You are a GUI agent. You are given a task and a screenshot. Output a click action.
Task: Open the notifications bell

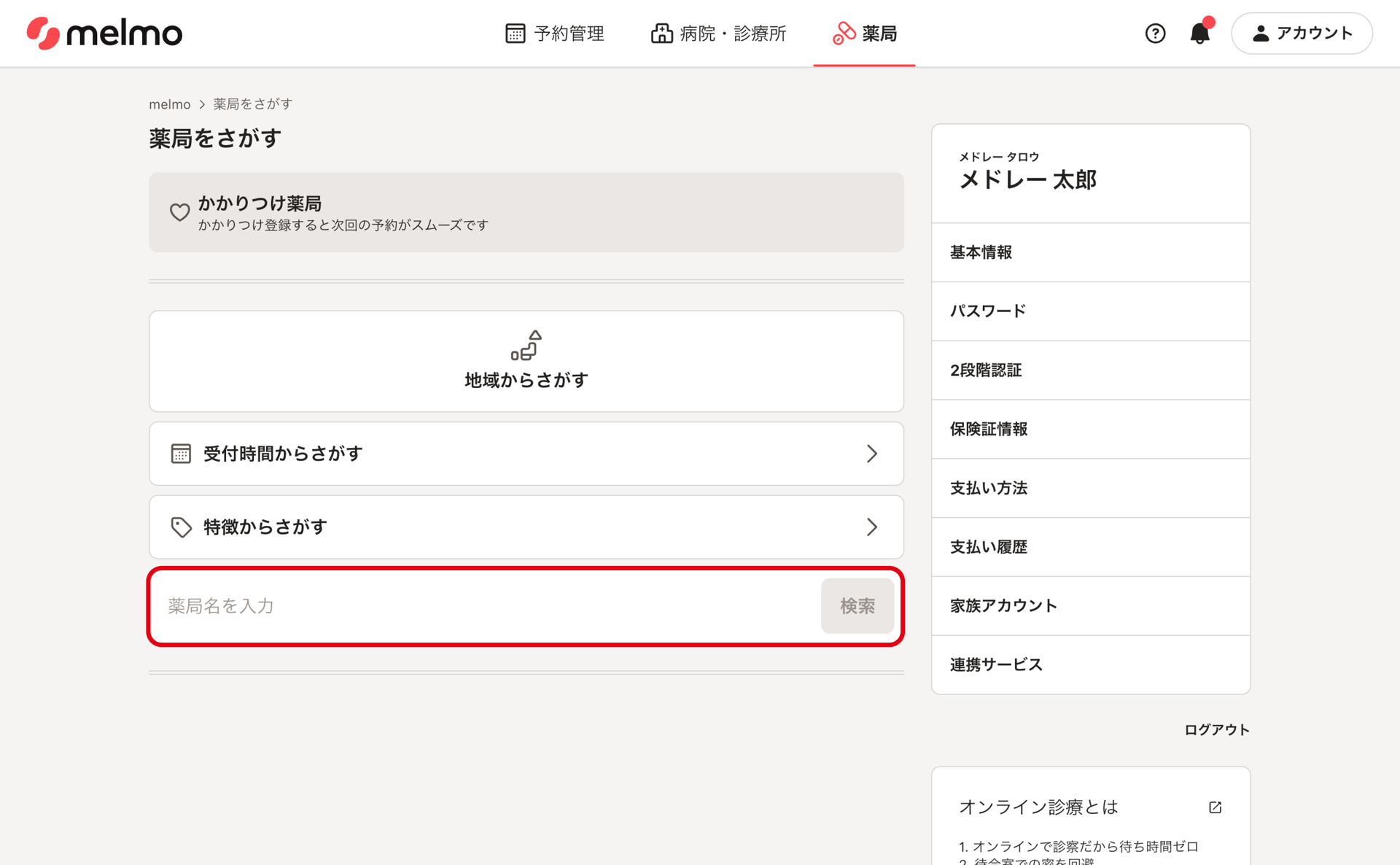(x=1199, y=33)
